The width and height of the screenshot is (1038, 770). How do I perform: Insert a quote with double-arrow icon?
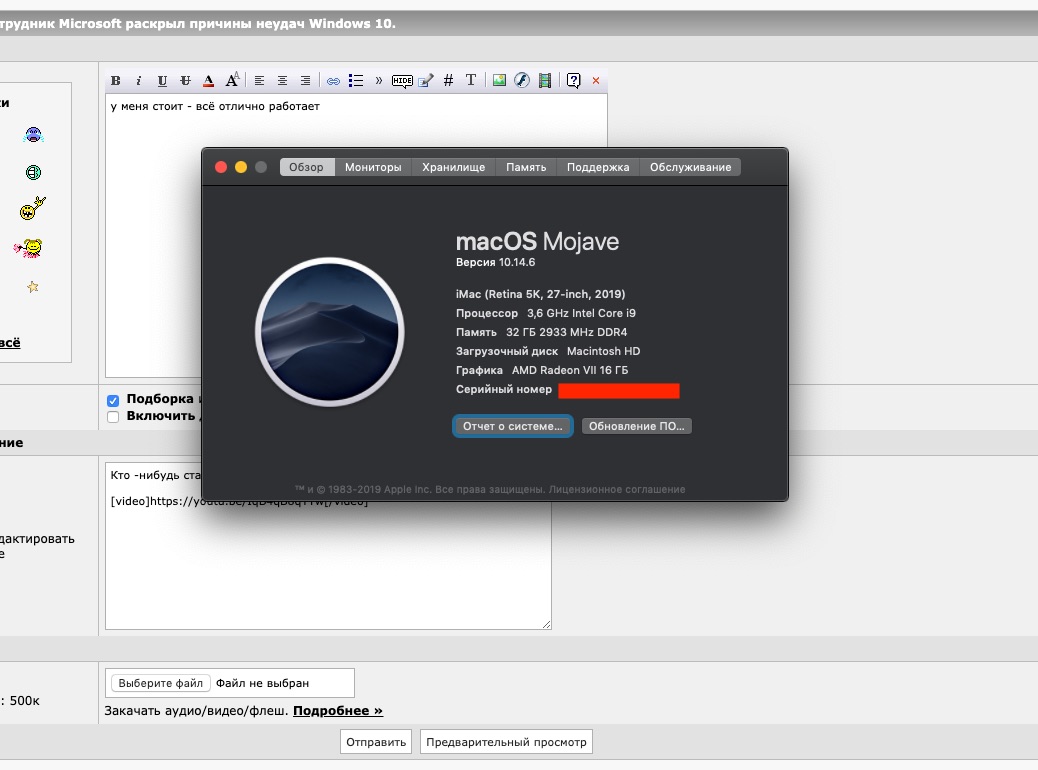click(379, 81)
